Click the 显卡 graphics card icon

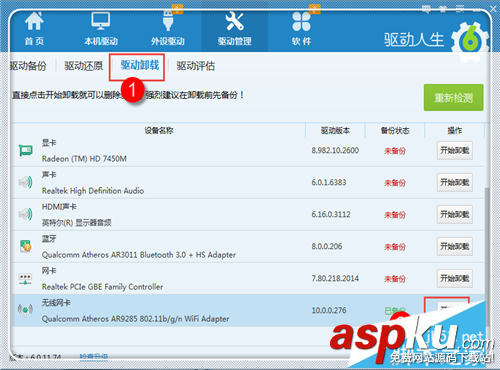pyautogui.click(x=26, y=151)
